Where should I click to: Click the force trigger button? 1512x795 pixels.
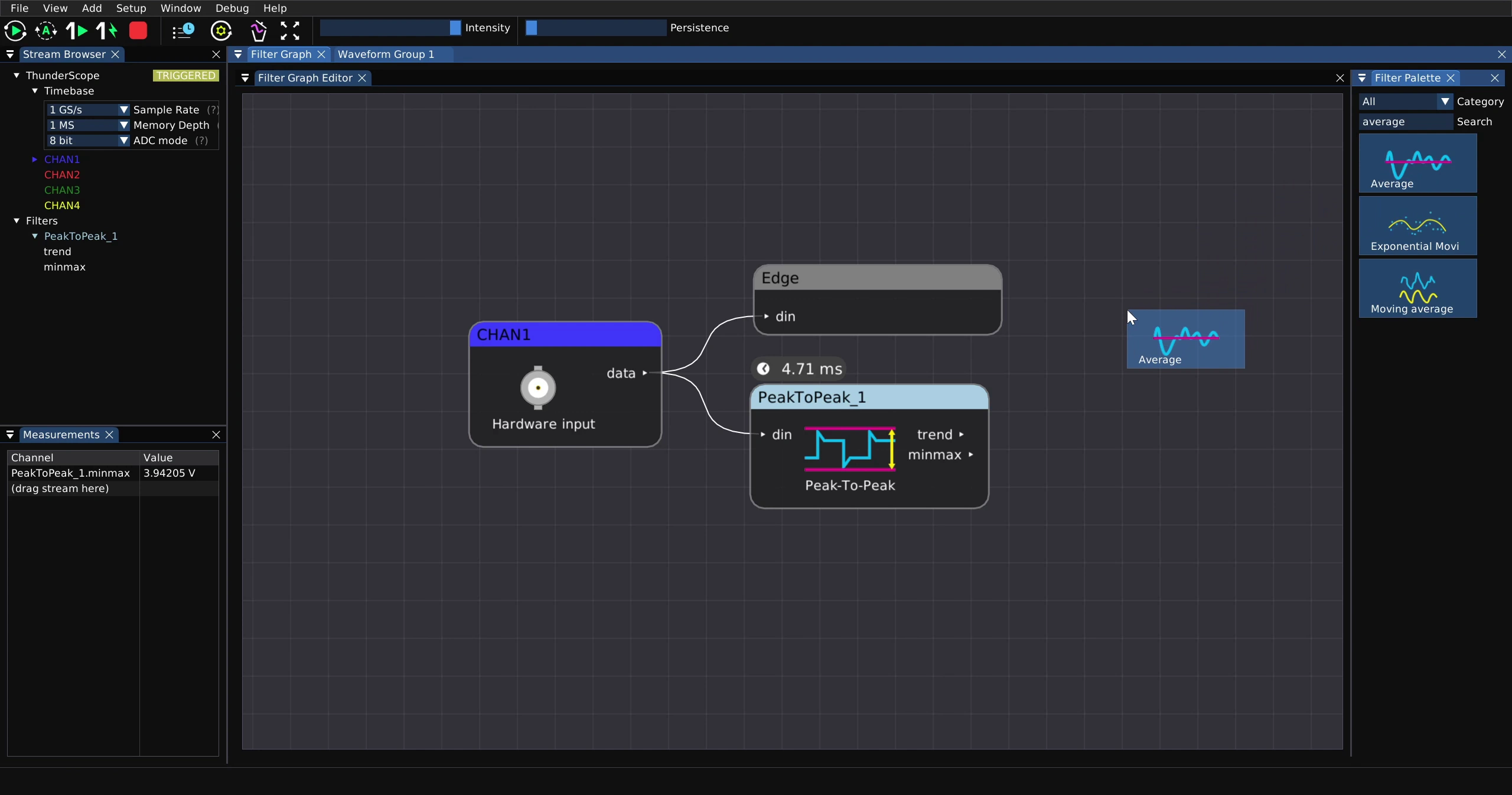[107, 30]
